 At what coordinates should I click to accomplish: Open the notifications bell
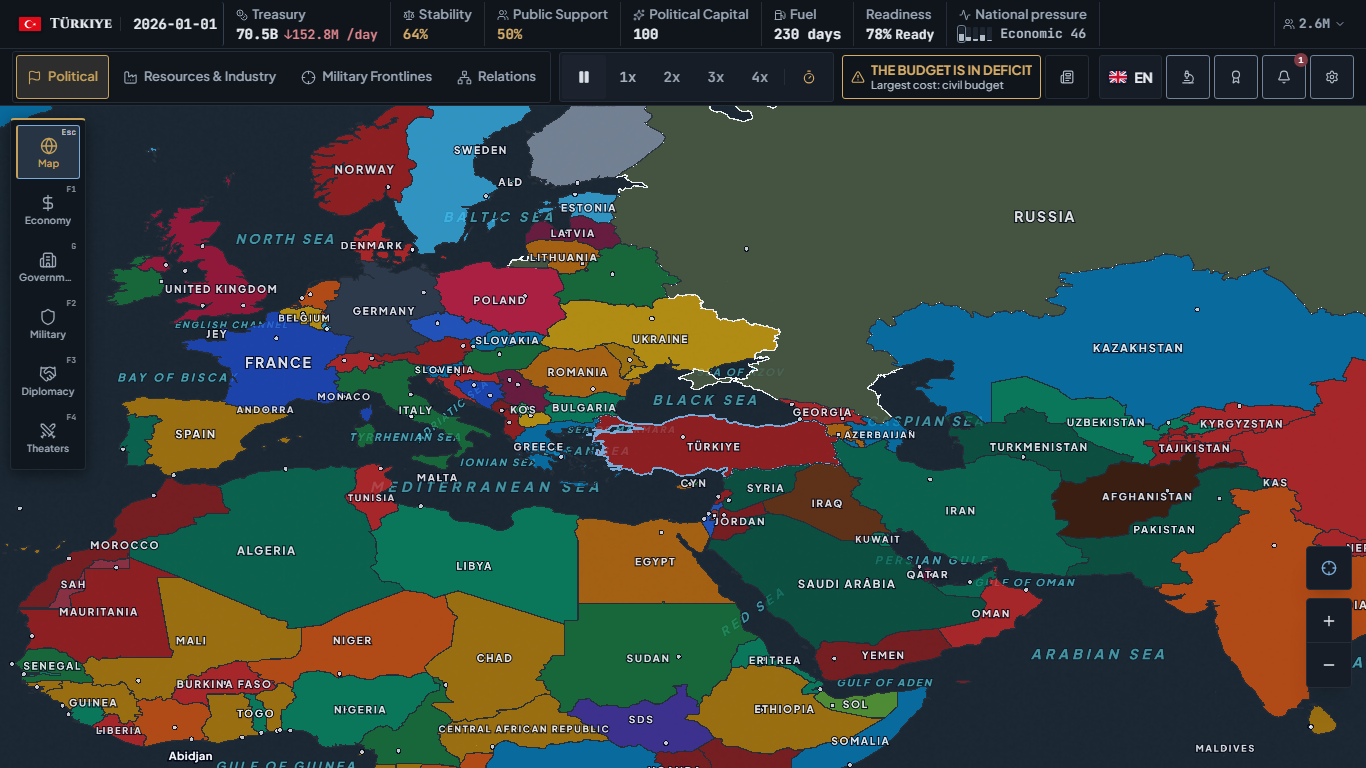pyautogui.click(x=1284, y=77)
